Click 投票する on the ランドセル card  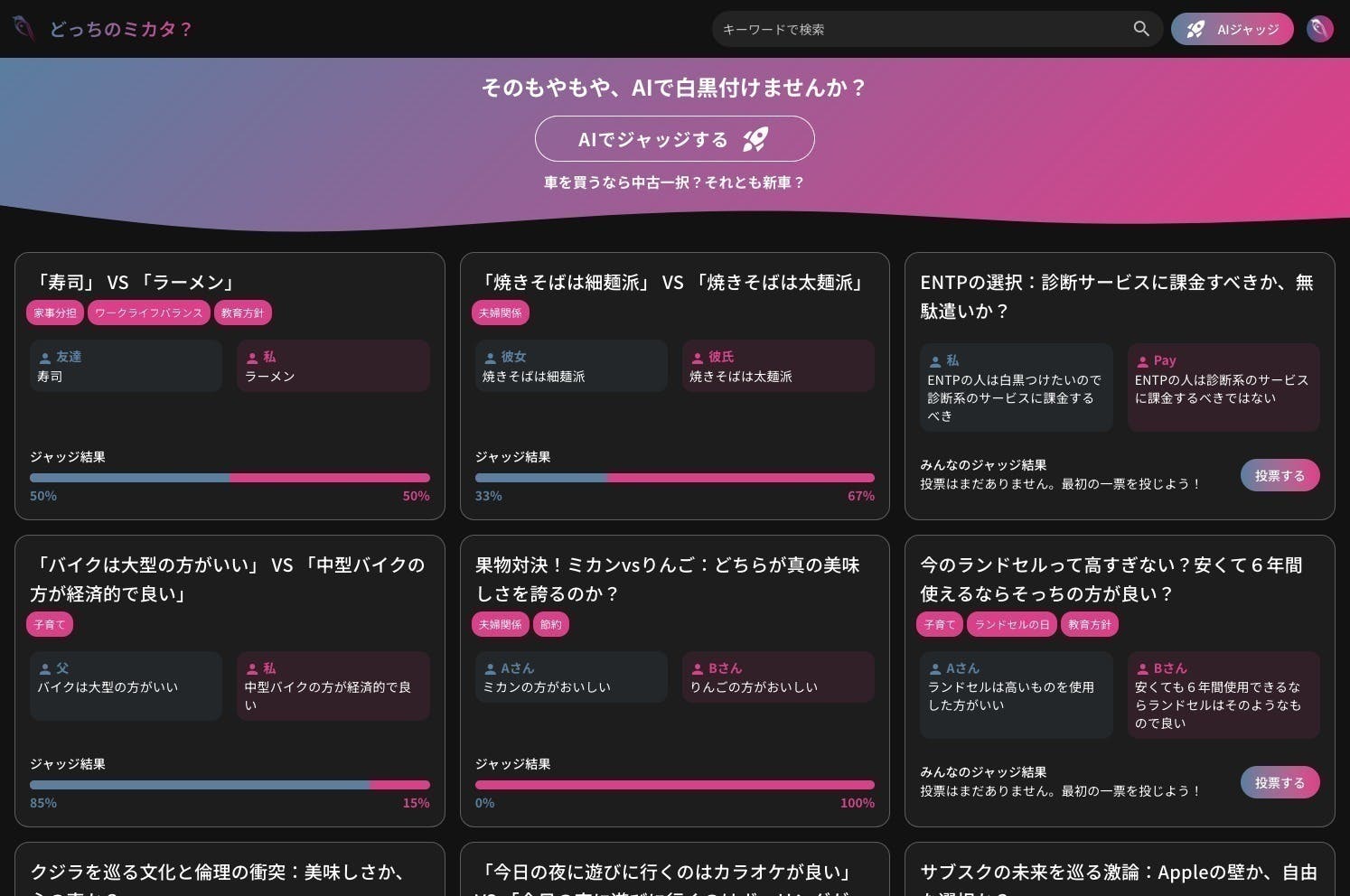pos(1280,782)
